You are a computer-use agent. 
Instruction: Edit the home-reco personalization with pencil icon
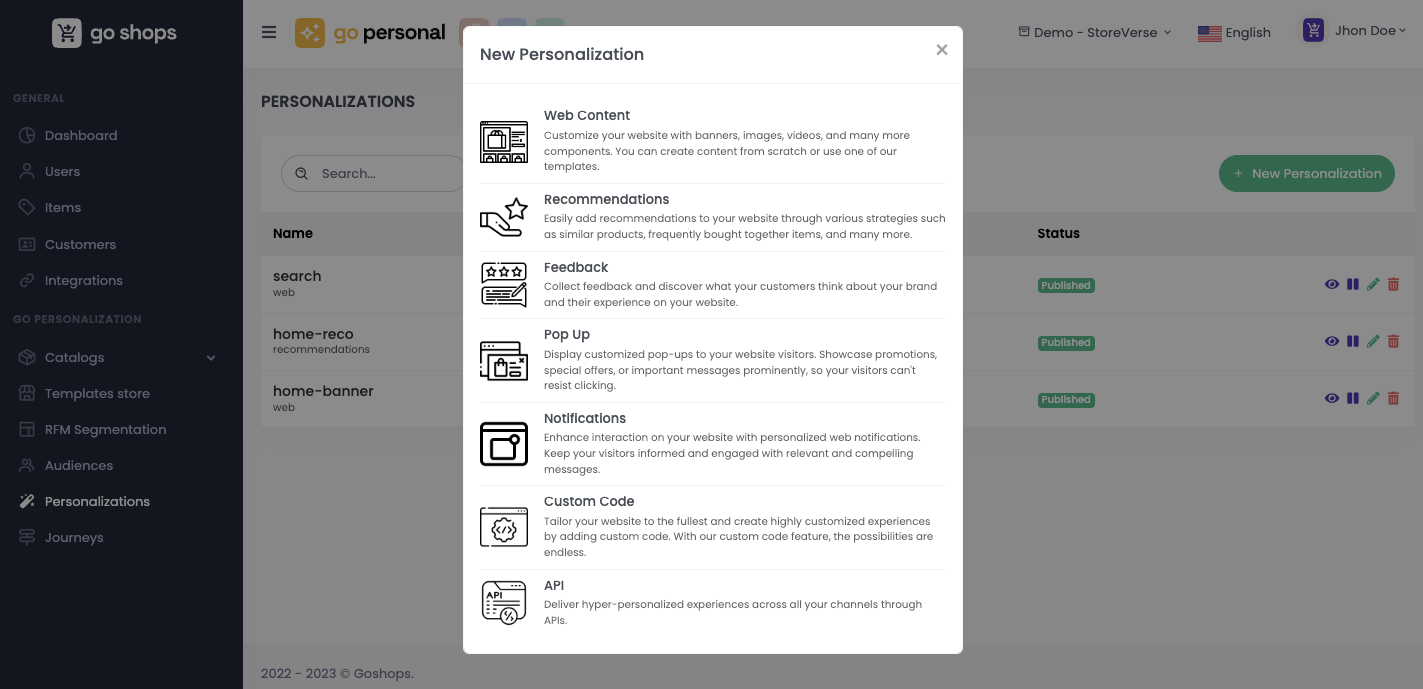pos(1373,342)
